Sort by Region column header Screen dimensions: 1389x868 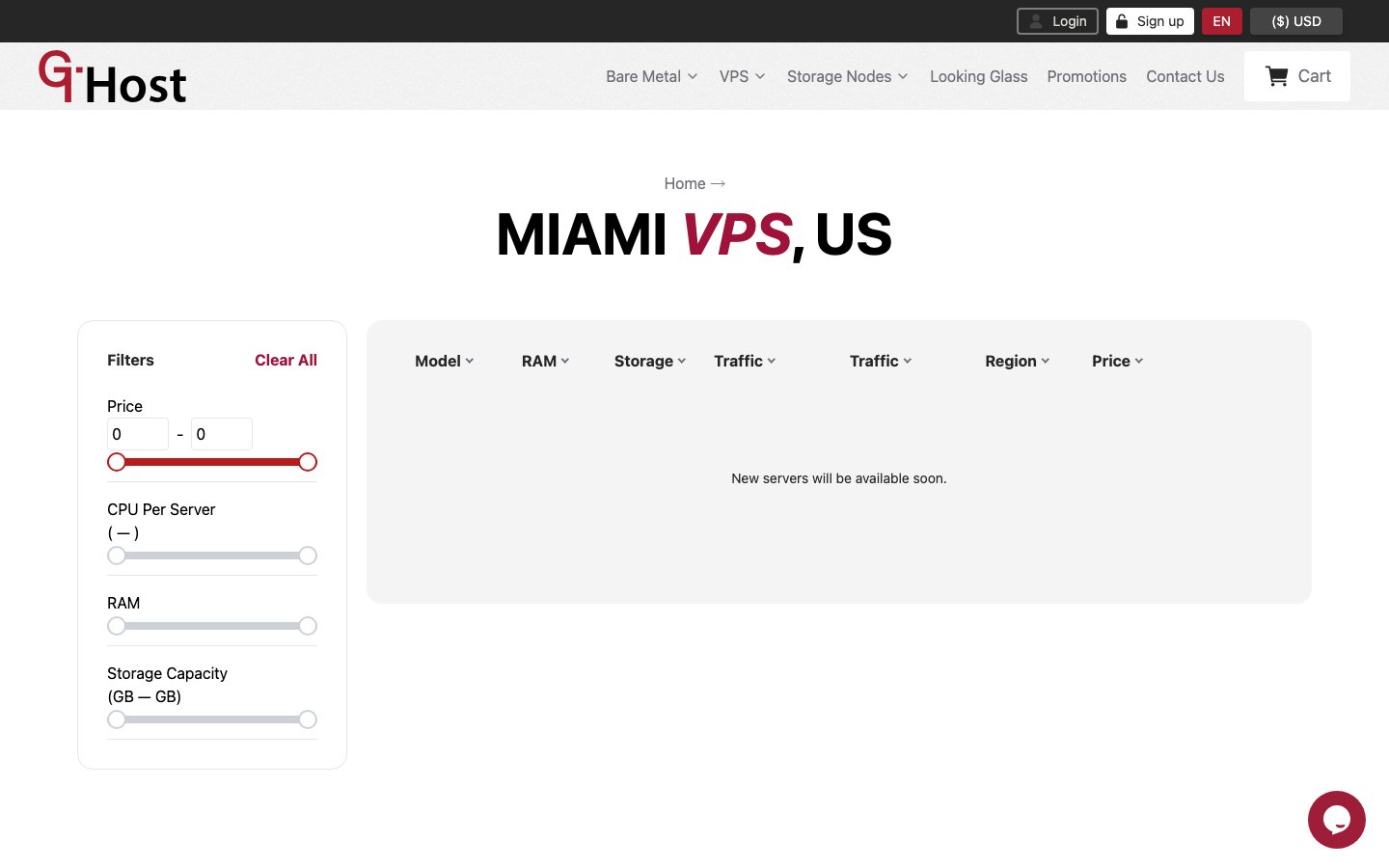1018,361
